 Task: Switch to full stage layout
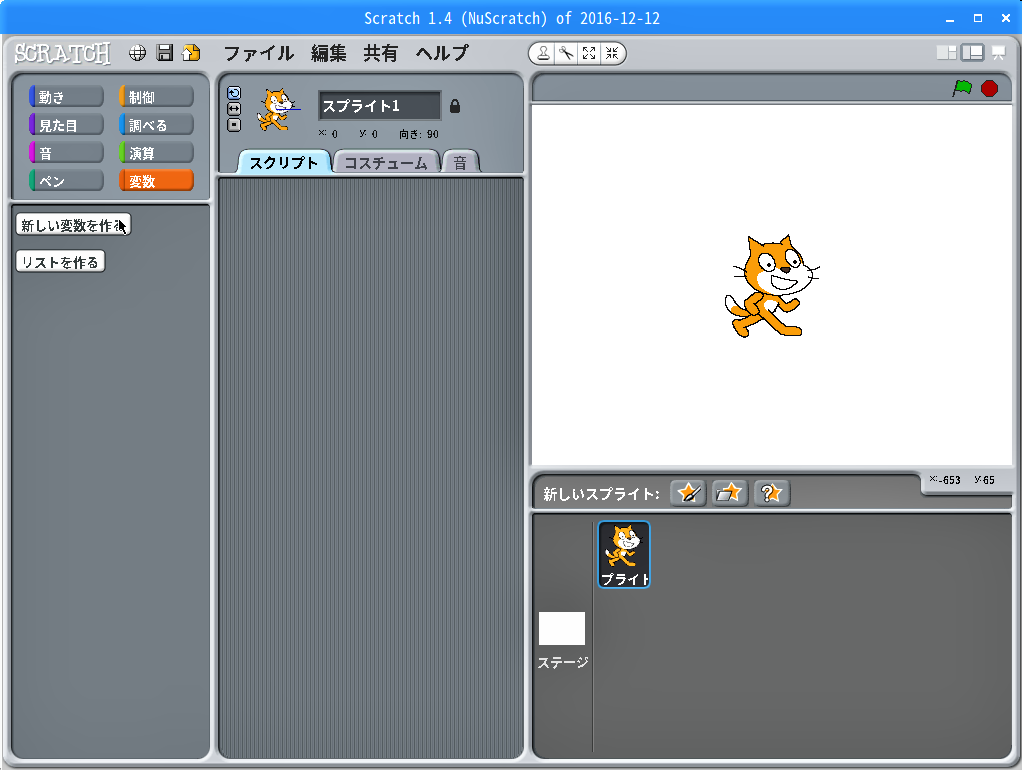[972, 53]
